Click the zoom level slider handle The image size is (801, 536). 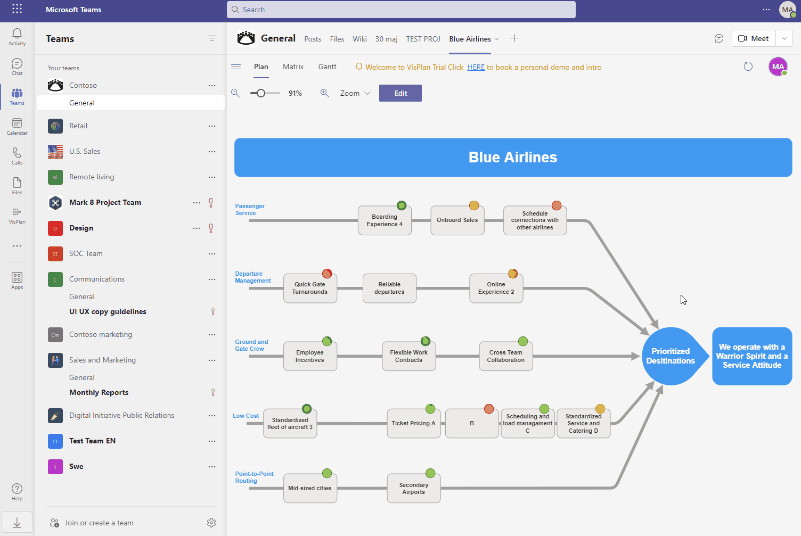(261, 93)
